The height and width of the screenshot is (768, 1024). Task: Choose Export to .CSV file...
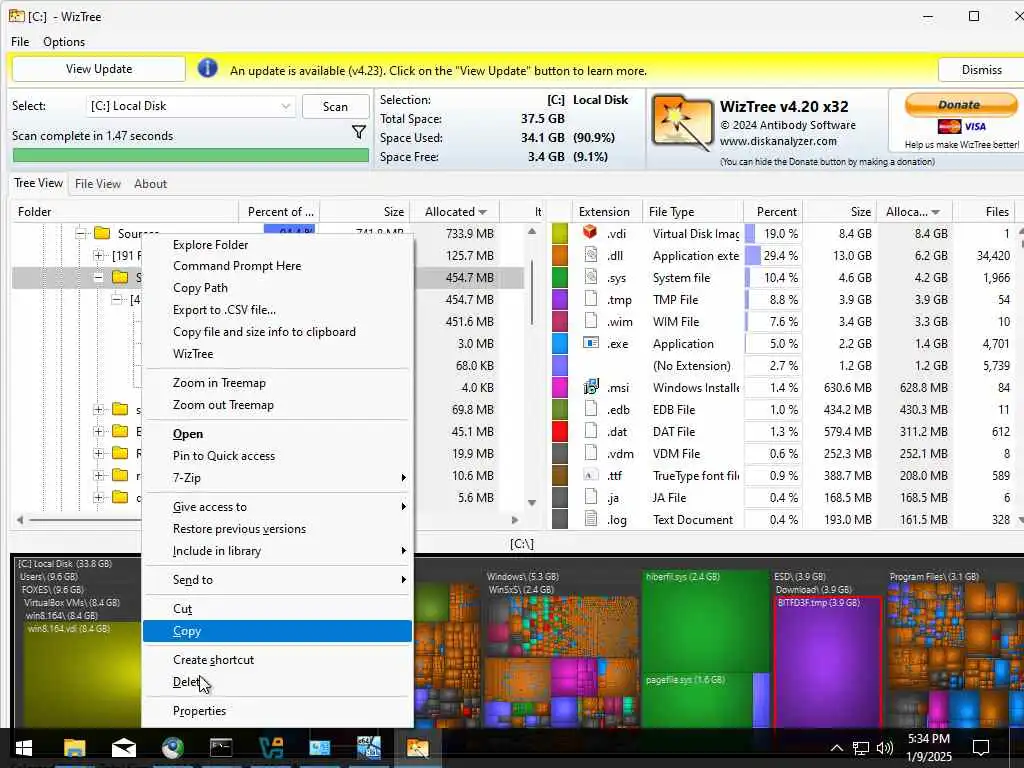(x=278, y=310)
